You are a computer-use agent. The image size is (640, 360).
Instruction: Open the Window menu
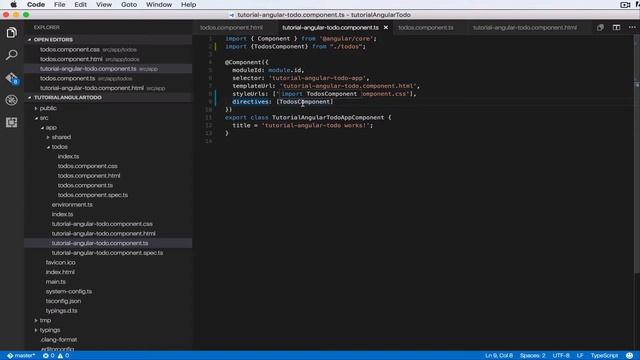[x=159, y=4]
